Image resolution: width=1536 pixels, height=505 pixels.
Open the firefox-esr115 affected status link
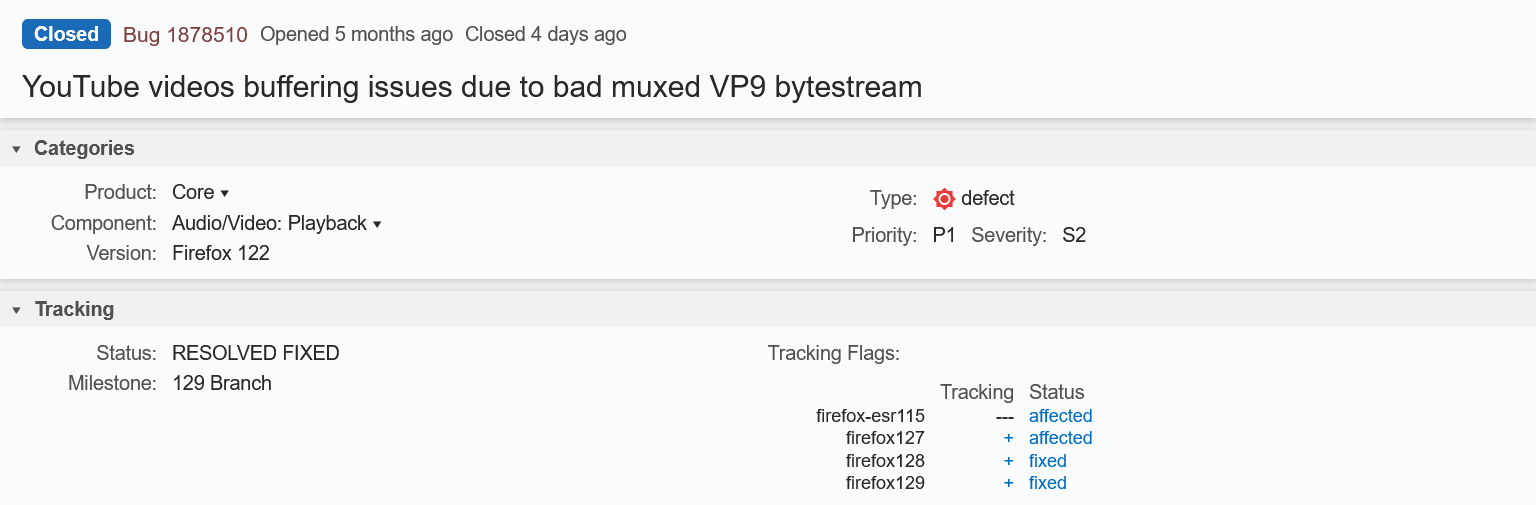coord(1060,416)
